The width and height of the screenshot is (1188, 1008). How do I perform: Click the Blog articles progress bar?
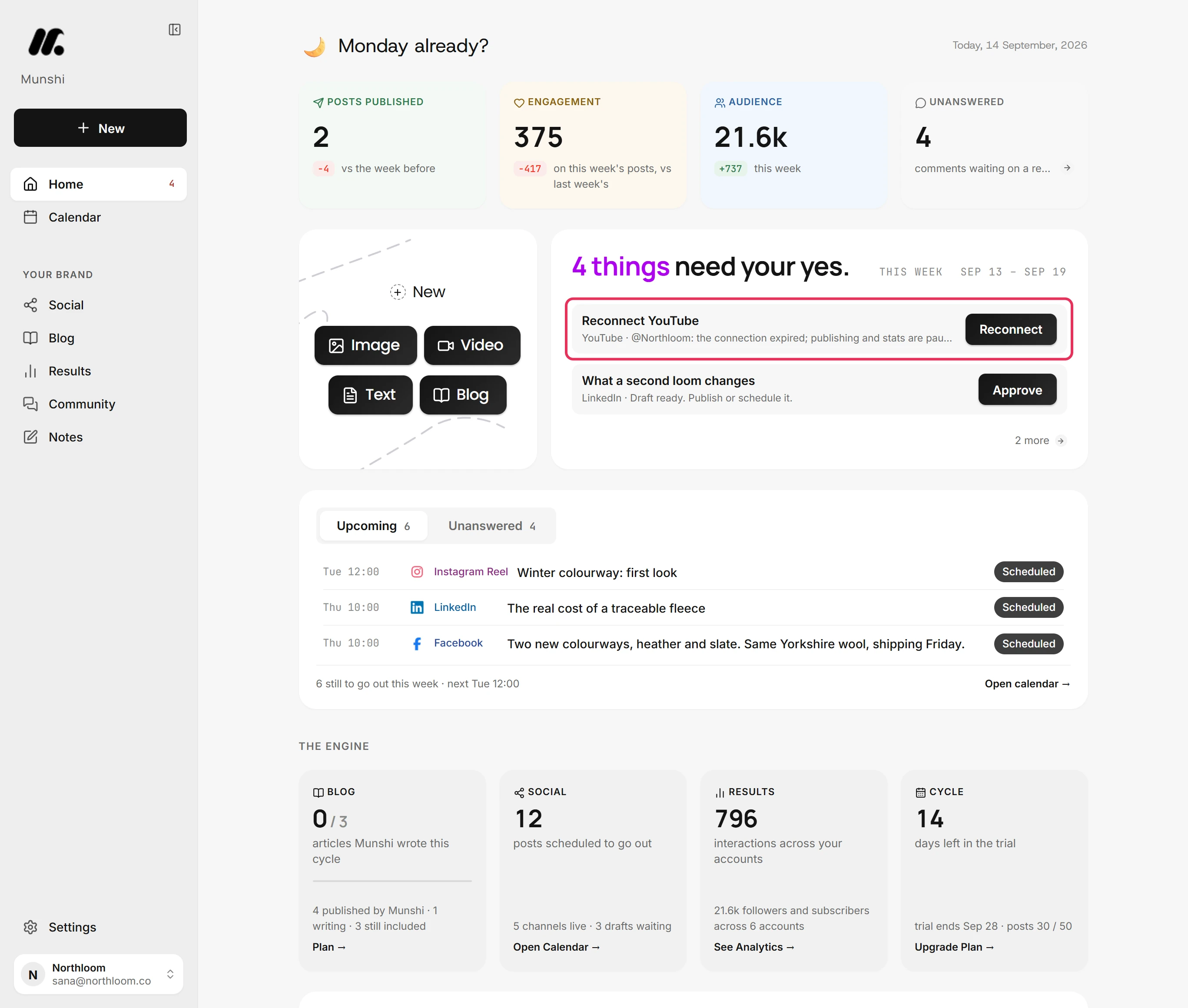(x=392, y=881)
